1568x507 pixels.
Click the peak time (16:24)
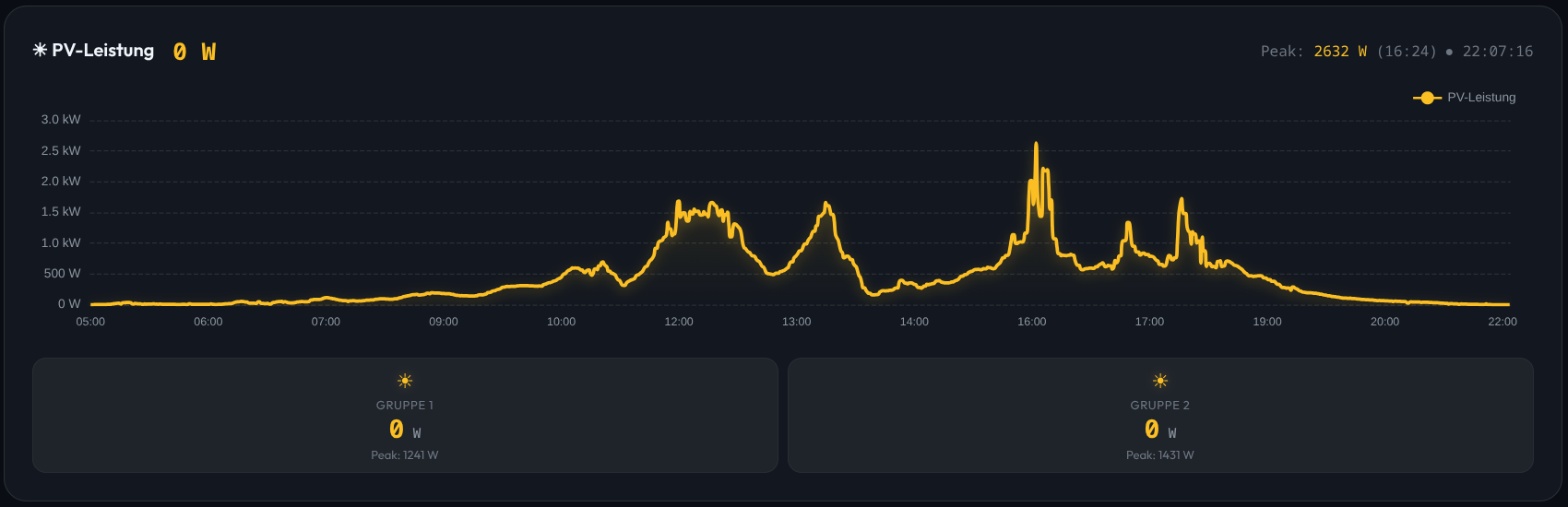(1407, 52)
